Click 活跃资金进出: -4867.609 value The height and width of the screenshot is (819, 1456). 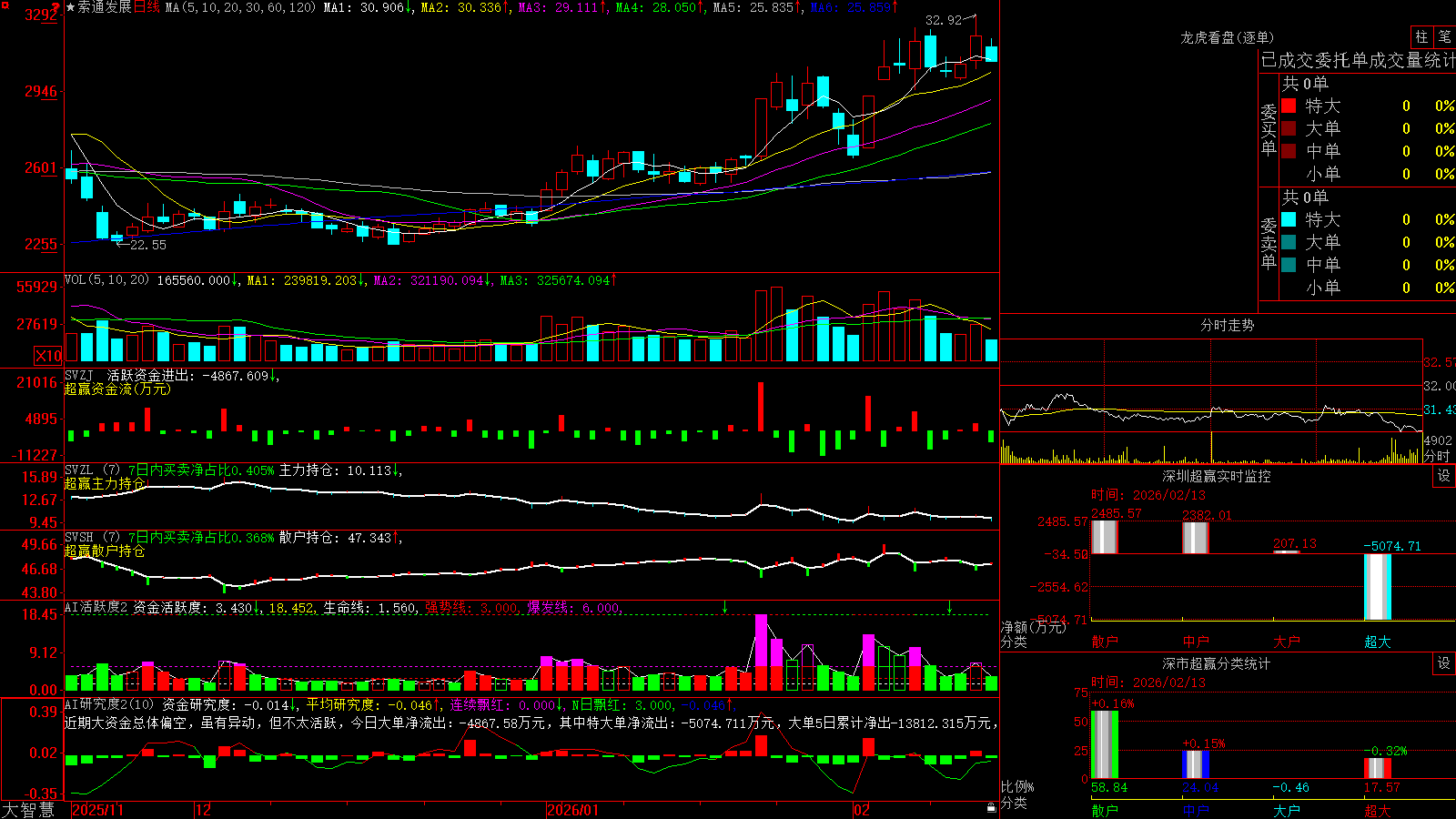tap(188, 375)
